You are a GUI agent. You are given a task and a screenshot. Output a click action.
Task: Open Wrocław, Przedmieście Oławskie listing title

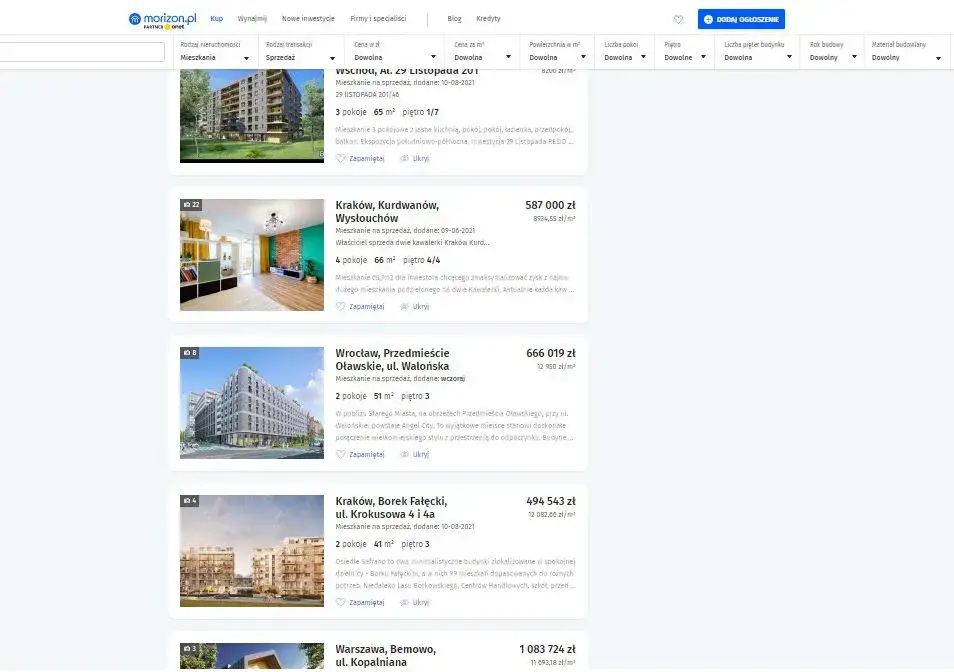392,359
